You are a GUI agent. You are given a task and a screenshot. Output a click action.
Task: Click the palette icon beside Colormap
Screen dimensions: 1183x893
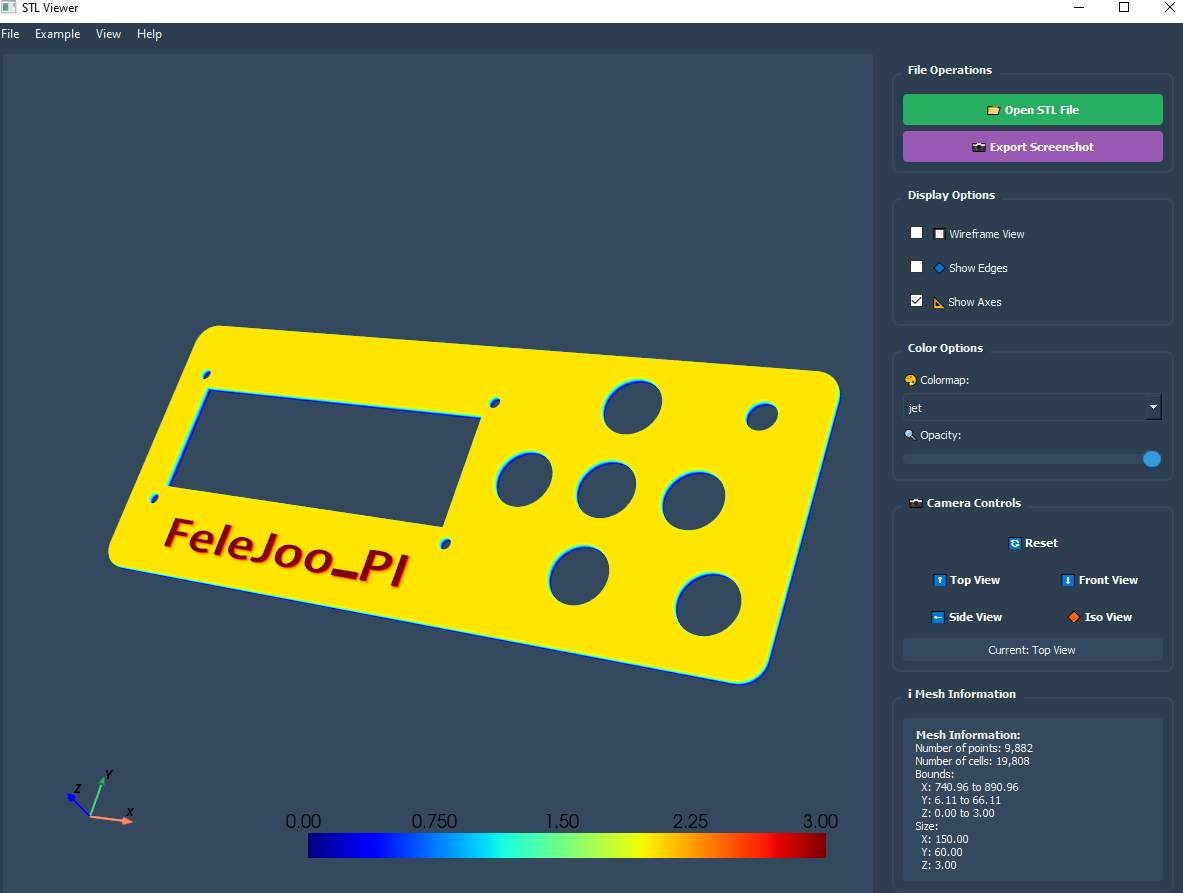(910, 380)
